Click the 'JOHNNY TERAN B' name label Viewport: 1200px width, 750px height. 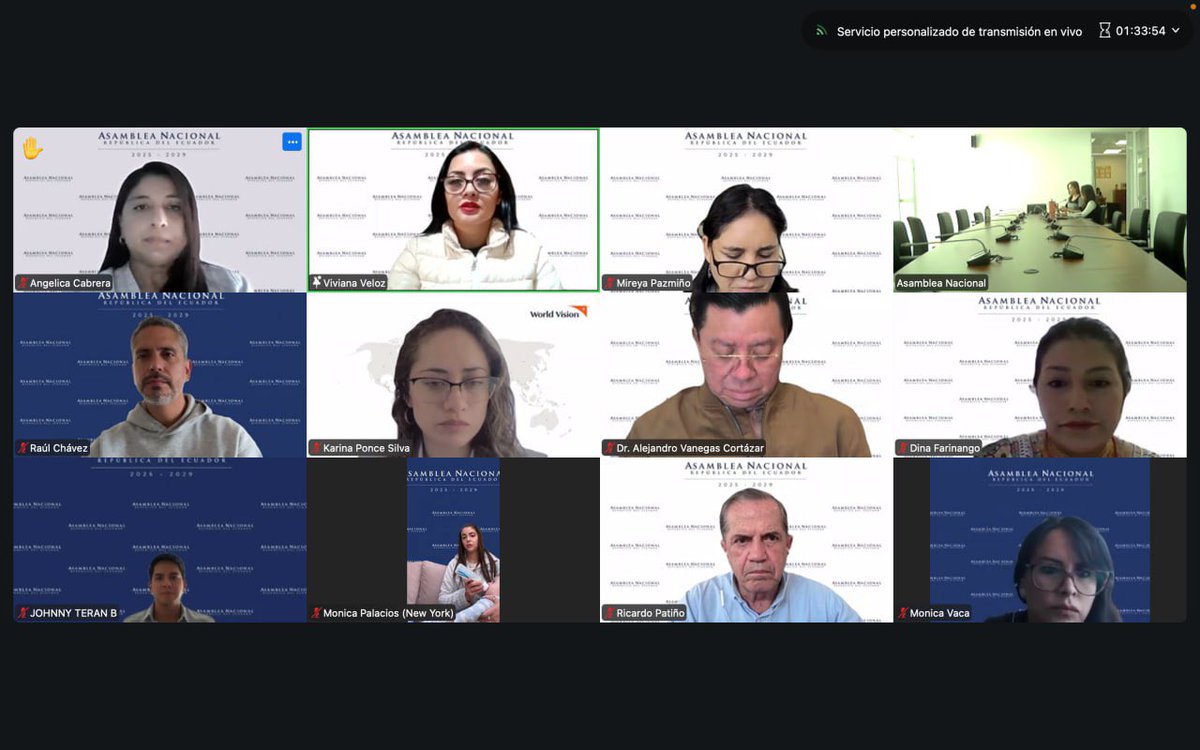coord(73,613)
